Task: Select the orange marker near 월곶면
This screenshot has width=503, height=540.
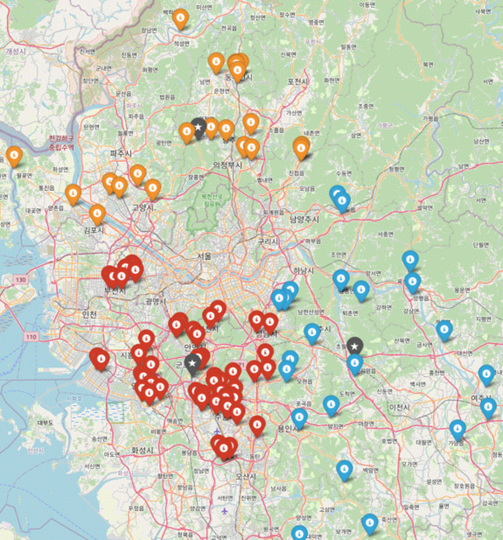Action: click(x=14, y=157)
